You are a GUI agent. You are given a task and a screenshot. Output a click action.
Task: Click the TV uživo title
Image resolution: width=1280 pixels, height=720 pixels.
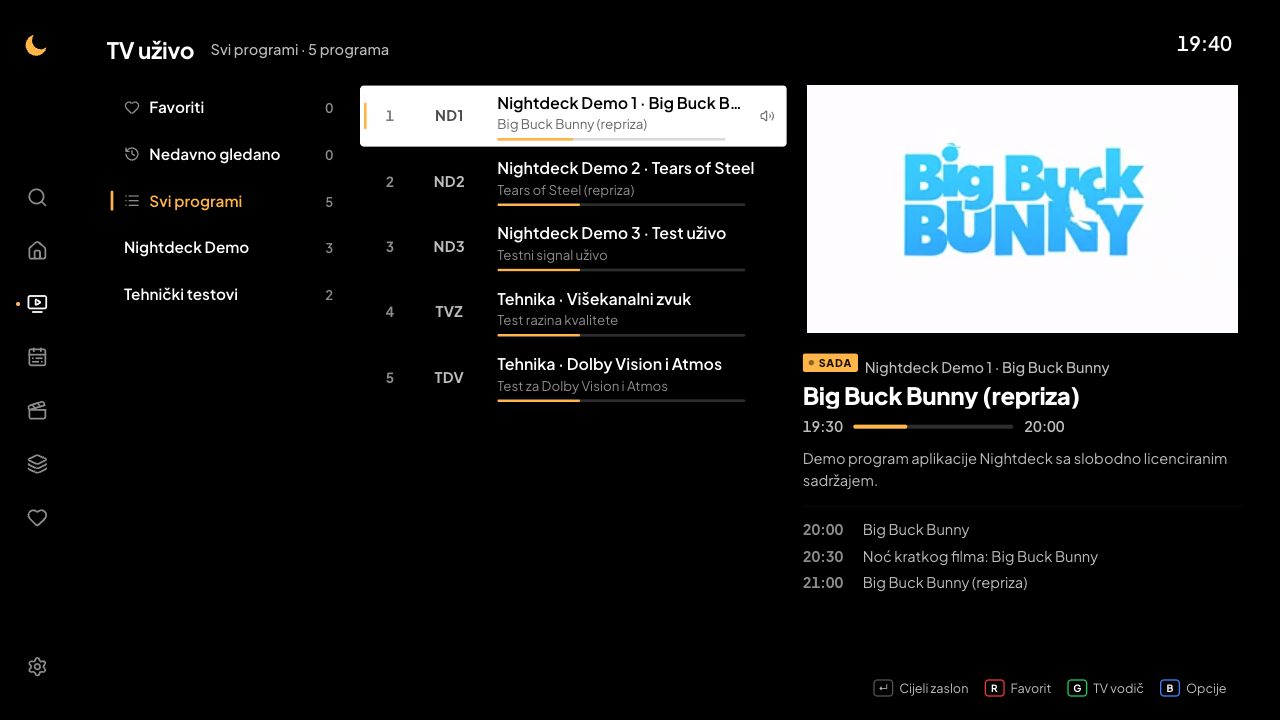[x=150, y=51]
